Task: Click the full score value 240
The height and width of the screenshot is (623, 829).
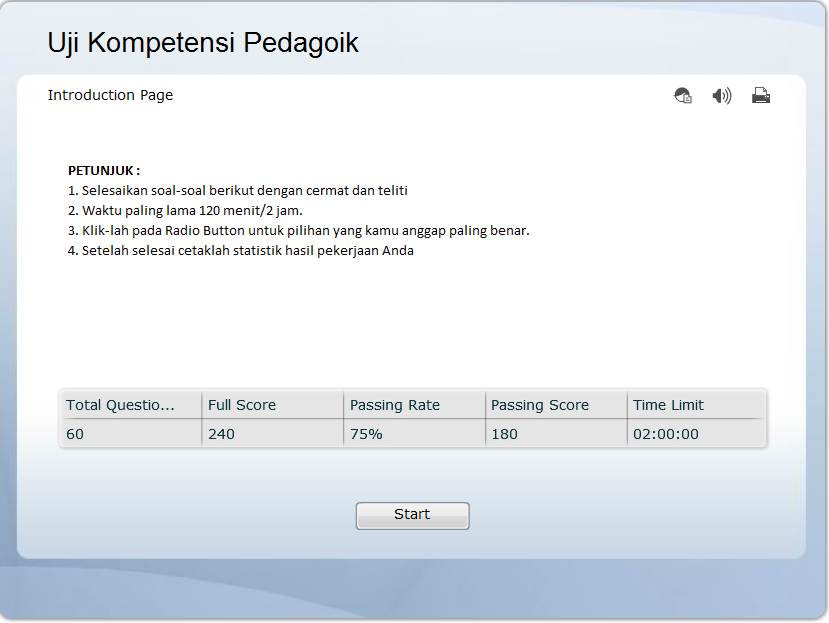Action: click(221, 434)
